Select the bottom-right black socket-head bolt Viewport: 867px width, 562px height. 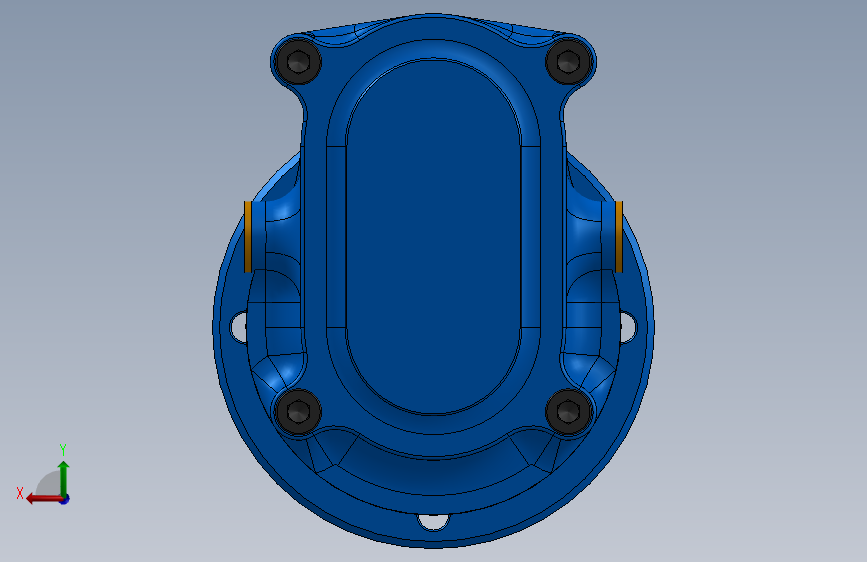[568, 412]
